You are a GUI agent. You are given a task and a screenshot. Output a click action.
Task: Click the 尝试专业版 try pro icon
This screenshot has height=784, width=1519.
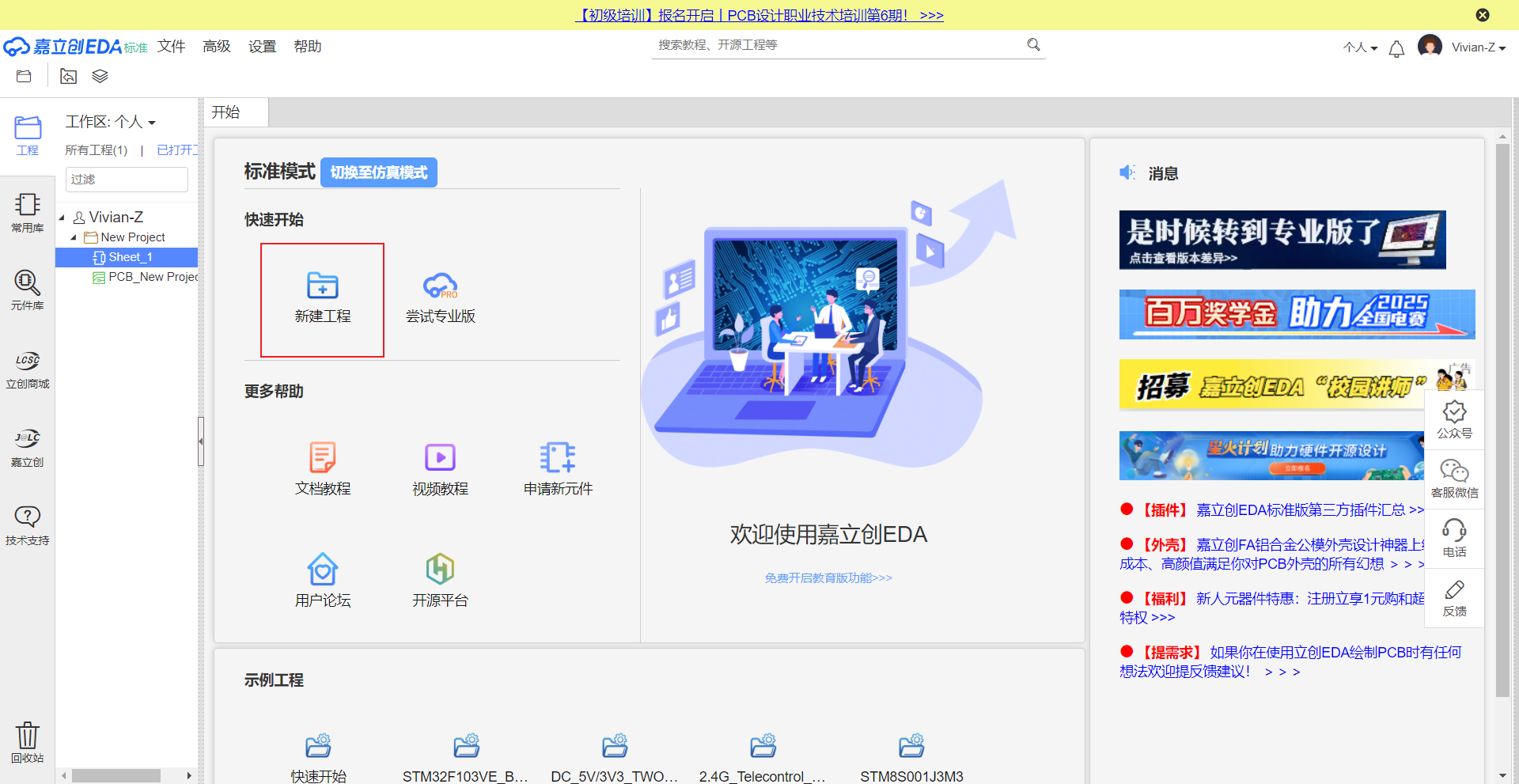(x=441, y=299)
